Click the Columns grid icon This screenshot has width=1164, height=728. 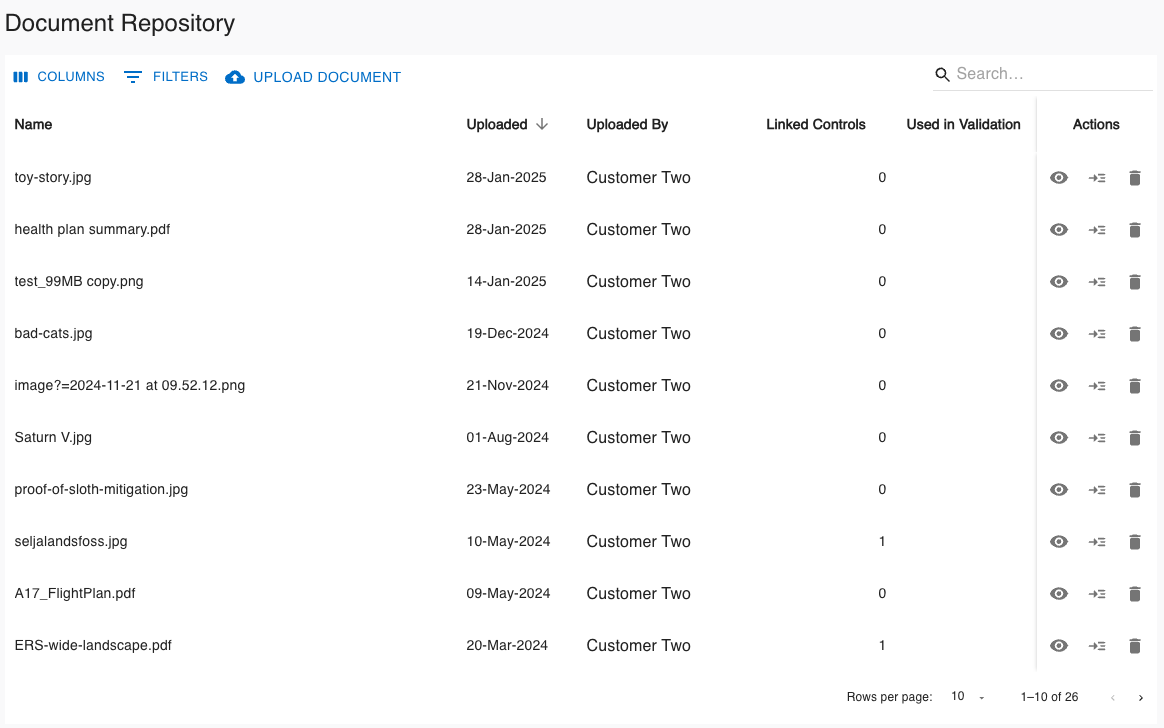pos(20,76)
